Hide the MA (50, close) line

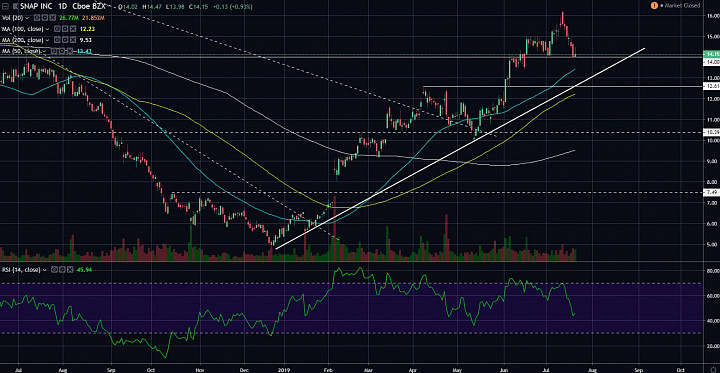54,51
